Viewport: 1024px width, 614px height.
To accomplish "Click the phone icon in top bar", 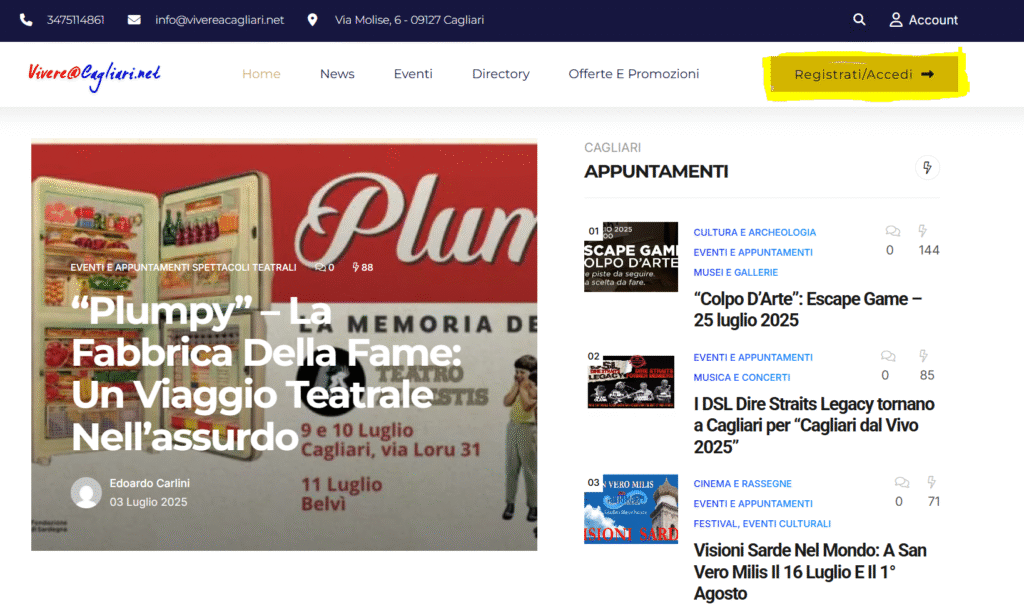I will (x=26, y=20).
